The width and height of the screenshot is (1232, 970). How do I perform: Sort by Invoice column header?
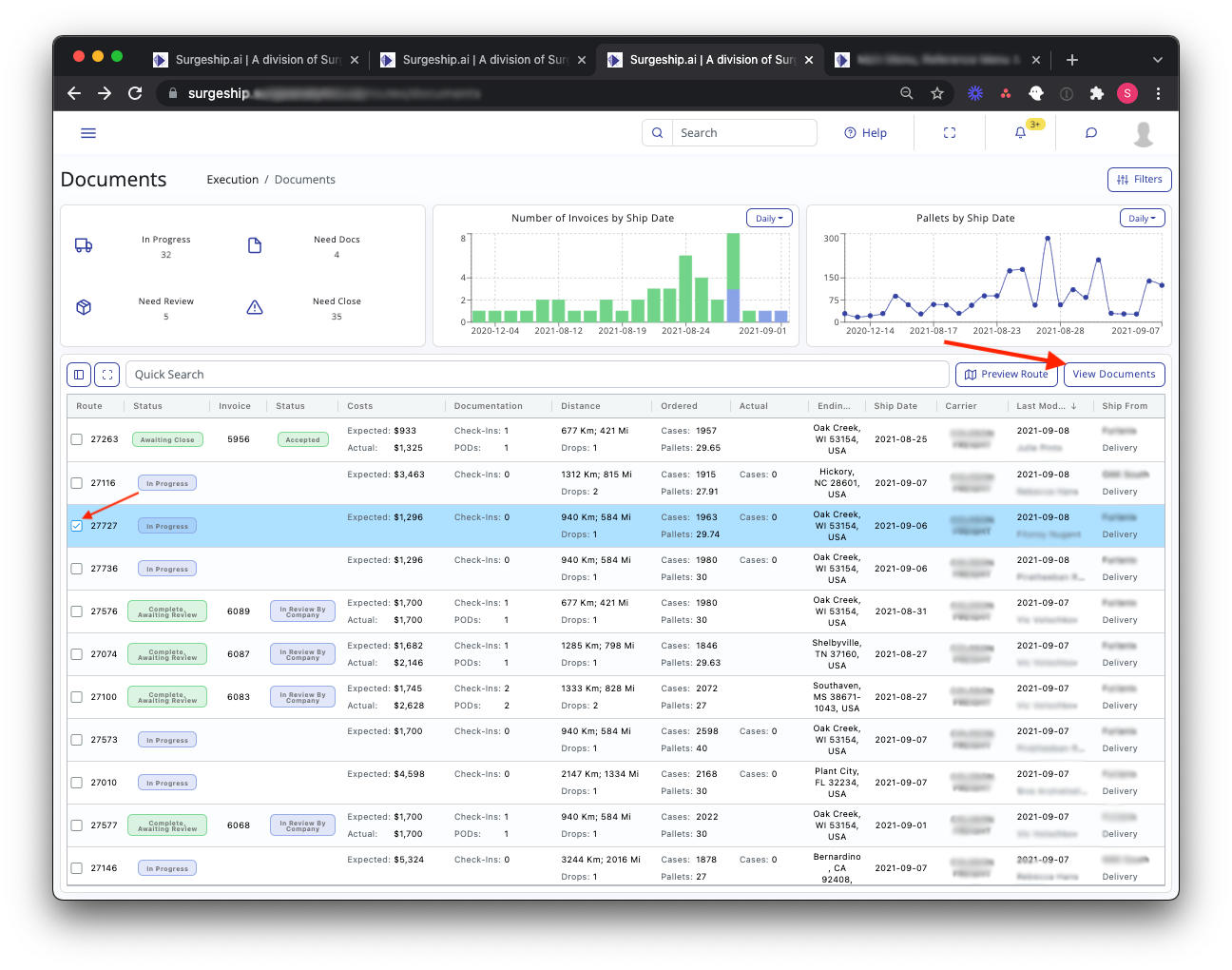click(x=235, y=406)
